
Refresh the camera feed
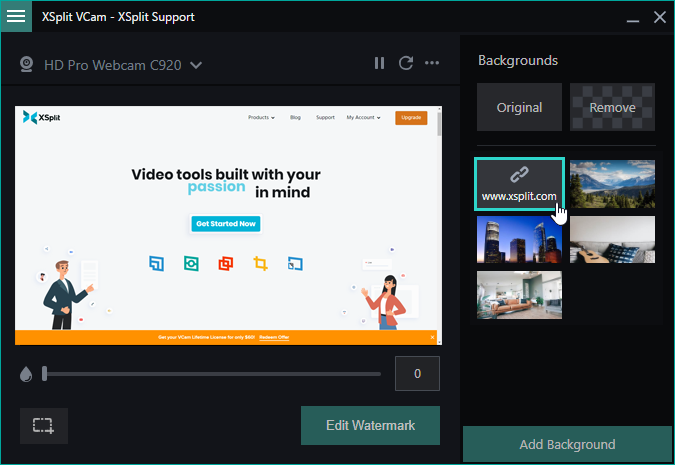406,63
